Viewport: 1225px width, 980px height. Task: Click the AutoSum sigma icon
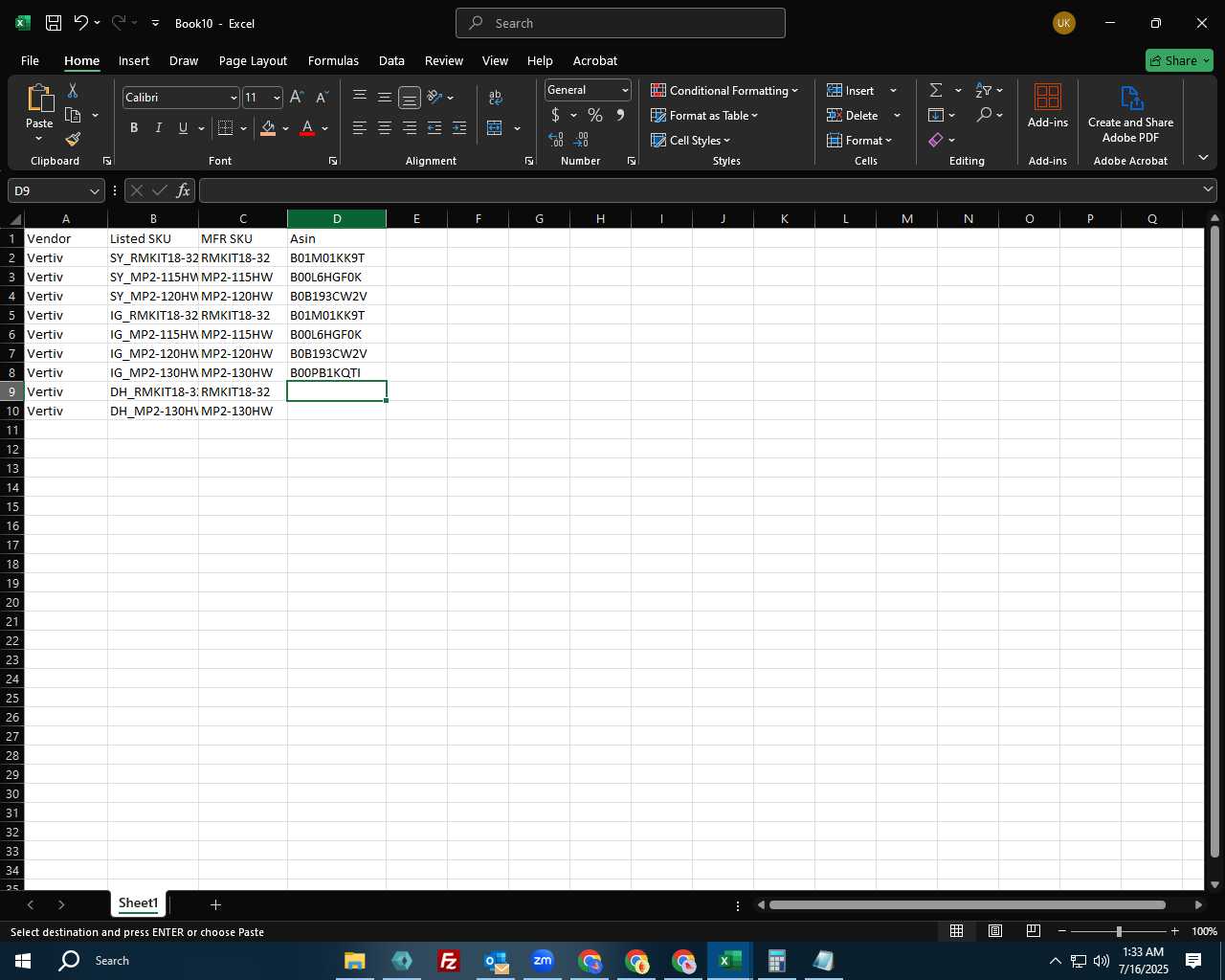point(936,90)
